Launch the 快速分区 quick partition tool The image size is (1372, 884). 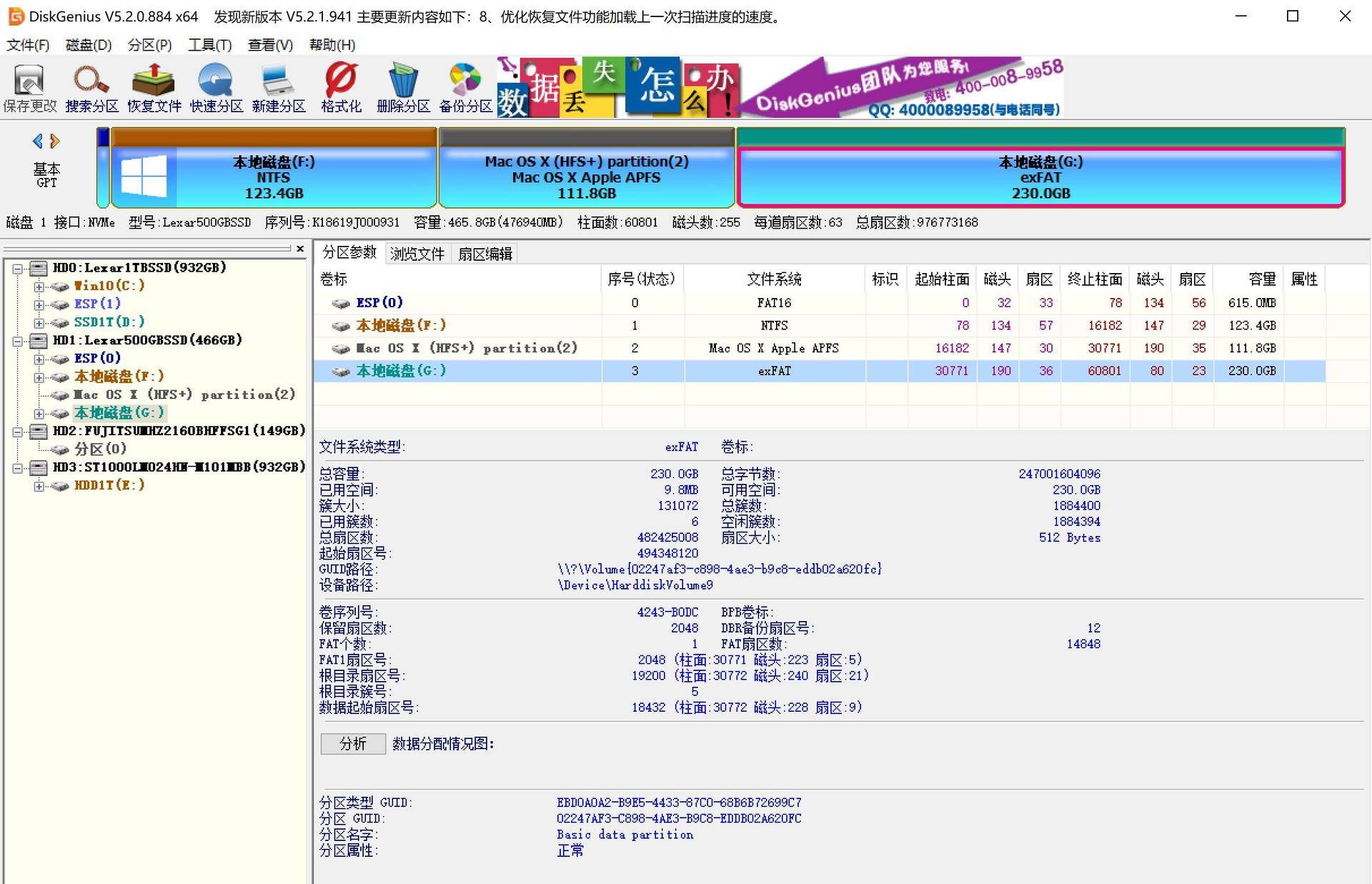pos(215,86)
